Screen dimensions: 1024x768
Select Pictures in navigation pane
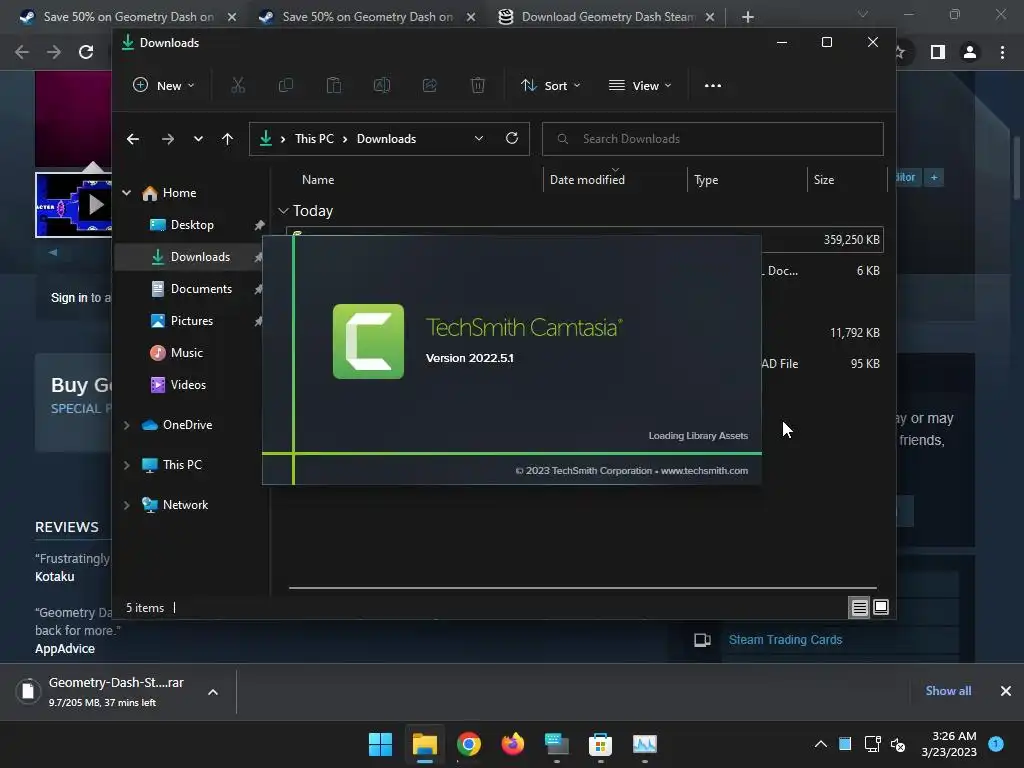pos(192,321)
